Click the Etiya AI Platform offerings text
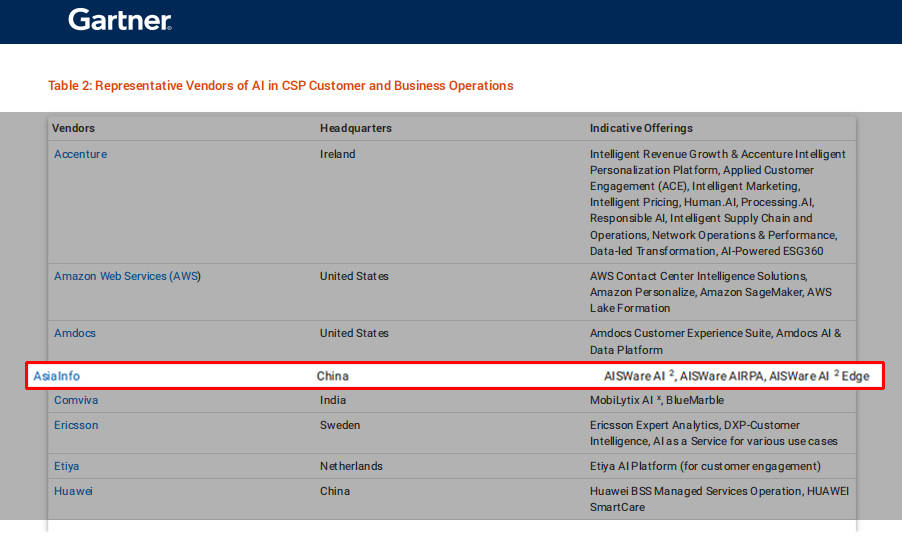902x550 pixels. [704, 466]
